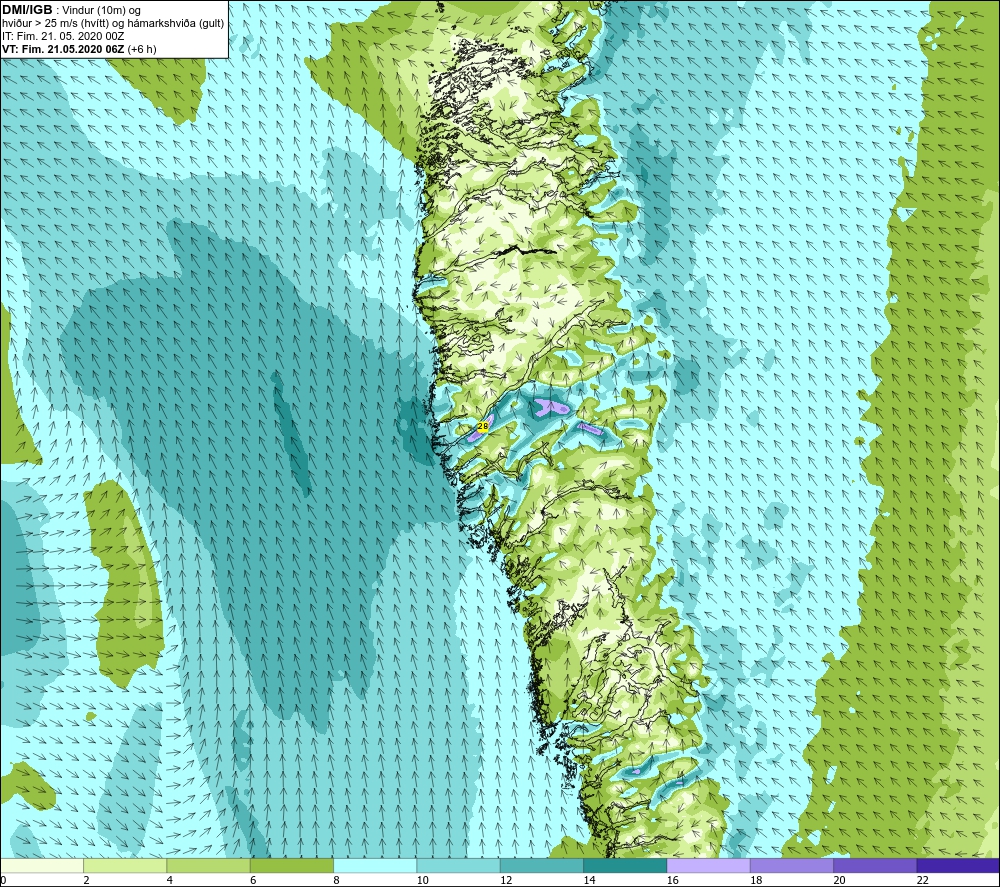Click the scale label '14'
The image size is (1000, 887).
tap(589, 880)
